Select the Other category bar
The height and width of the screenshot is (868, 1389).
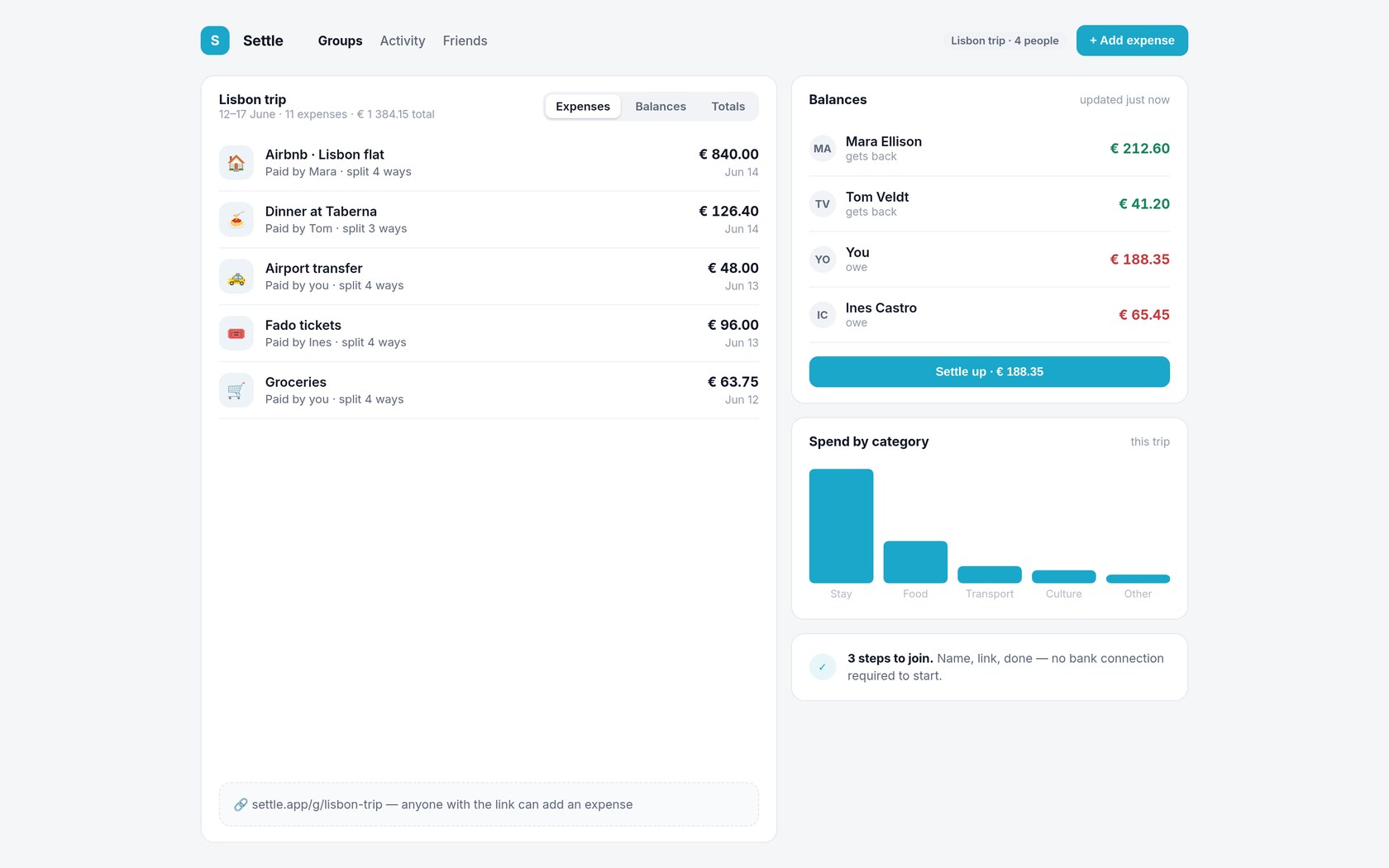coord(1138,579)
